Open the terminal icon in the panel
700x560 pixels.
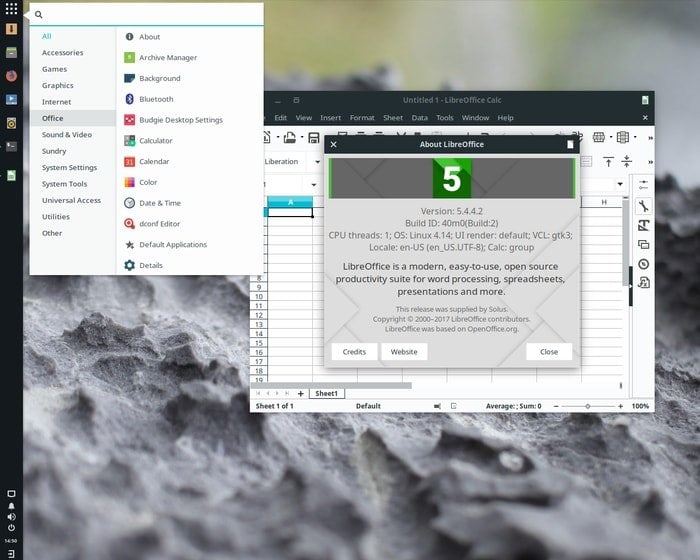coord(11,146)
